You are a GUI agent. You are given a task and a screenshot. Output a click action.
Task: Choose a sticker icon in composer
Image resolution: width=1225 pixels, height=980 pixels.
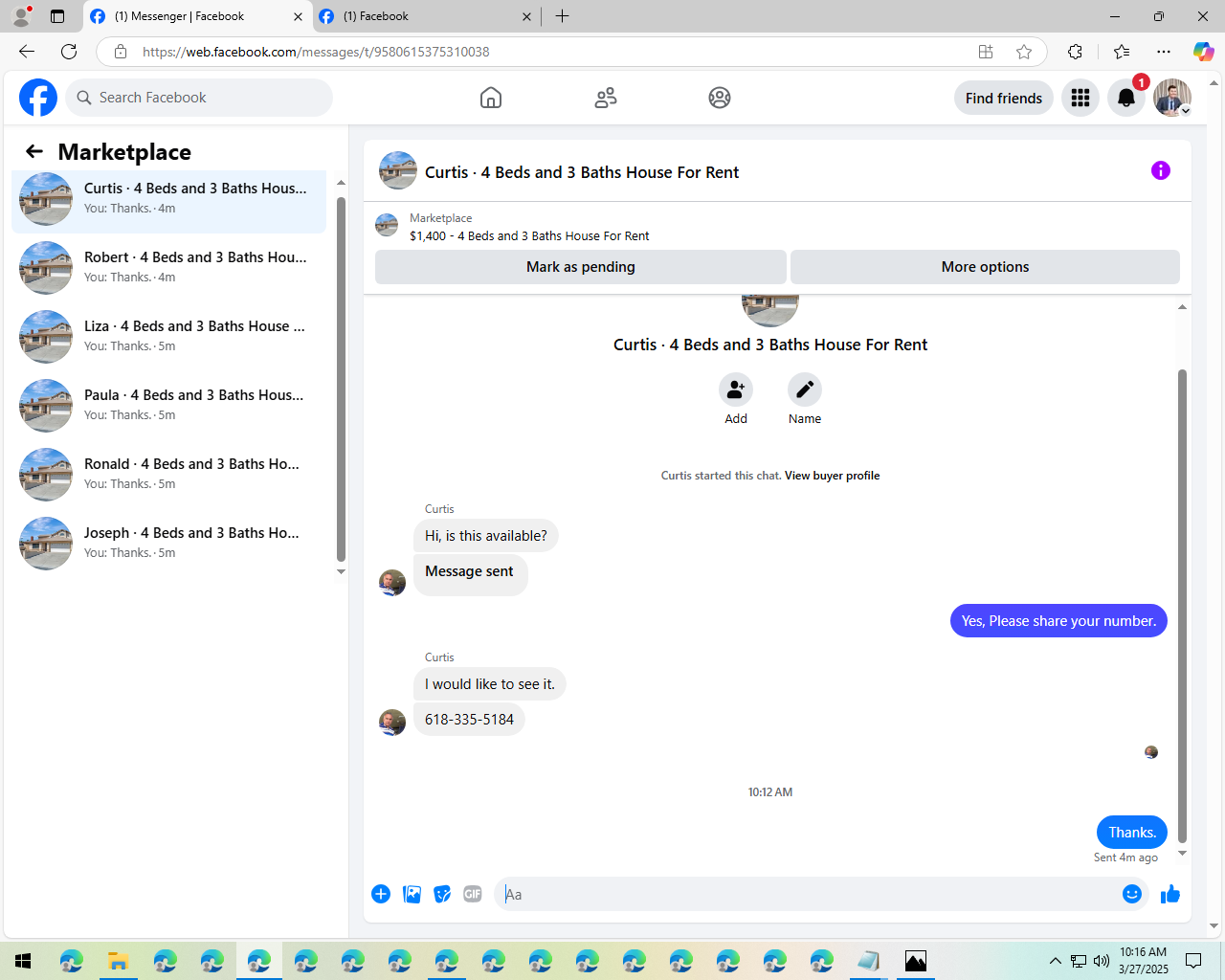[x=442, y=894]
